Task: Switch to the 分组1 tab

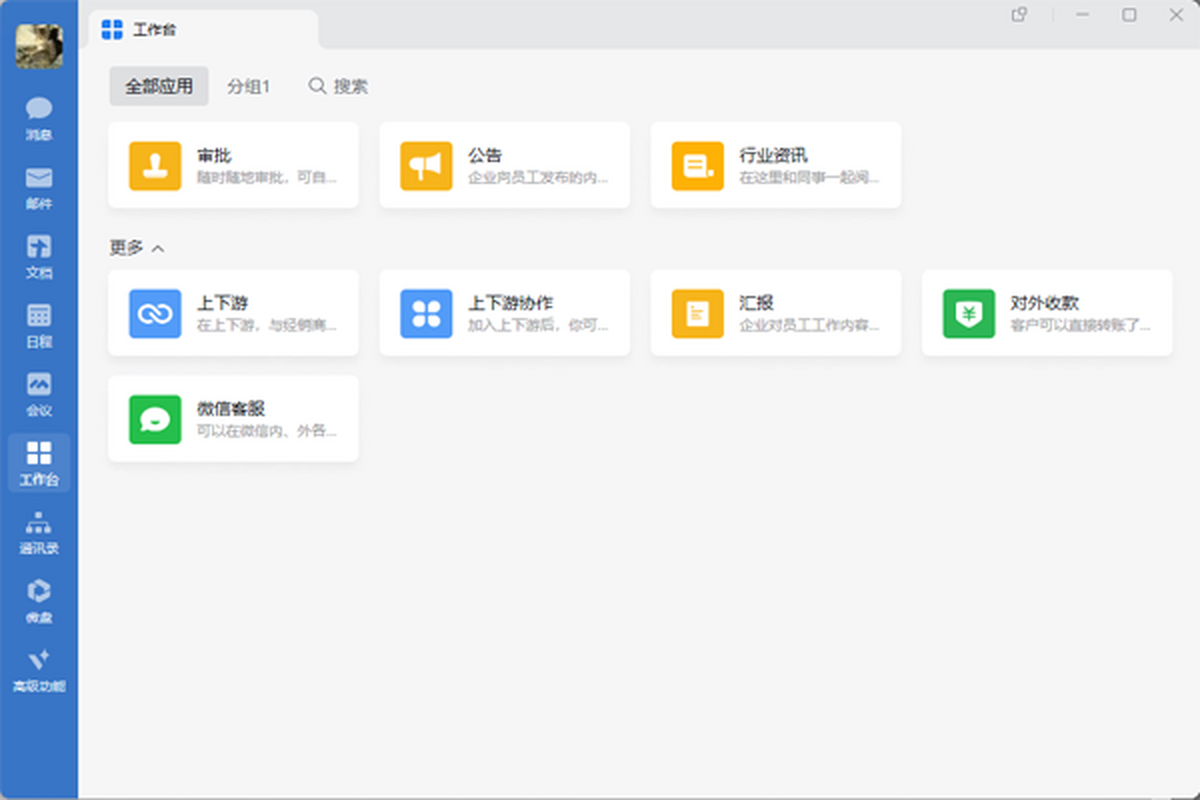Action: click(249, 86)
